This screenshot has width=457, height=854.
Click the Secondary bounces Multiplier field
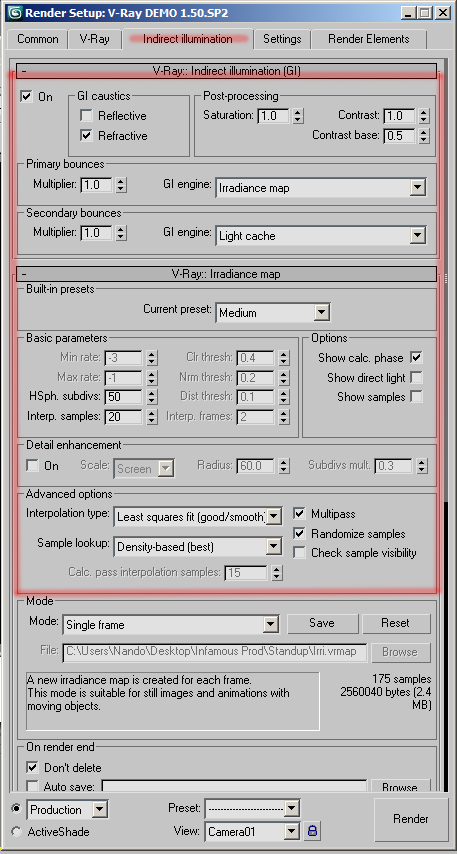pyautogui.click(x=96, y=233)
